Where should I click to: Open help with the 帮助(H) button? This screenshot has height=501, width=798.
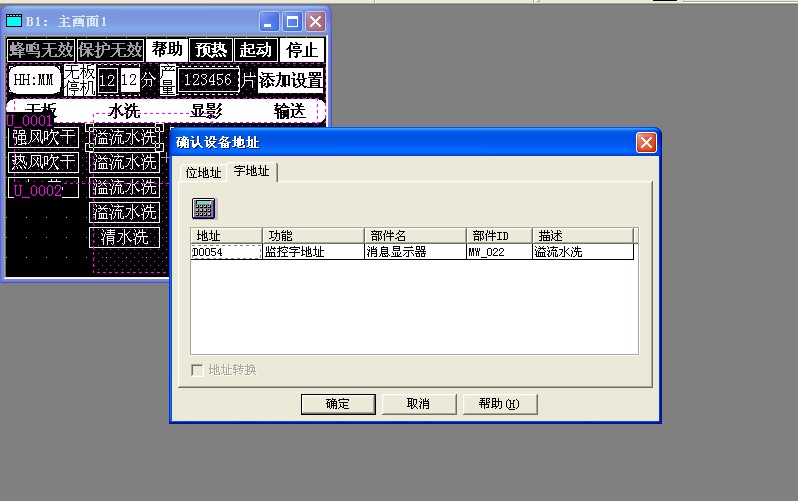point(498,404)
